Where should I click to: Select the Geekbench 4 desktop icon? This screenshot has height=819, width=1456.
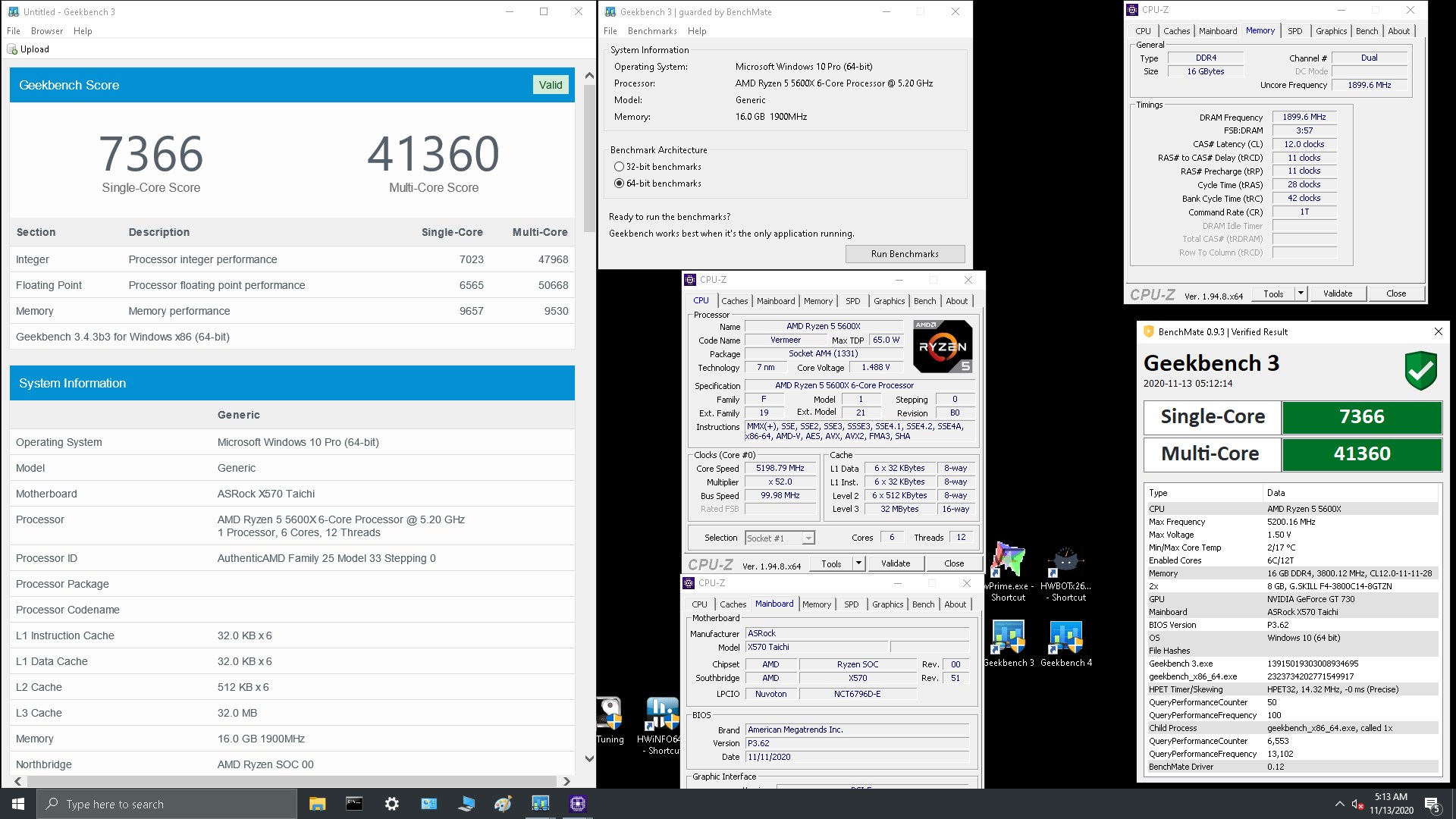point(1066,644)
